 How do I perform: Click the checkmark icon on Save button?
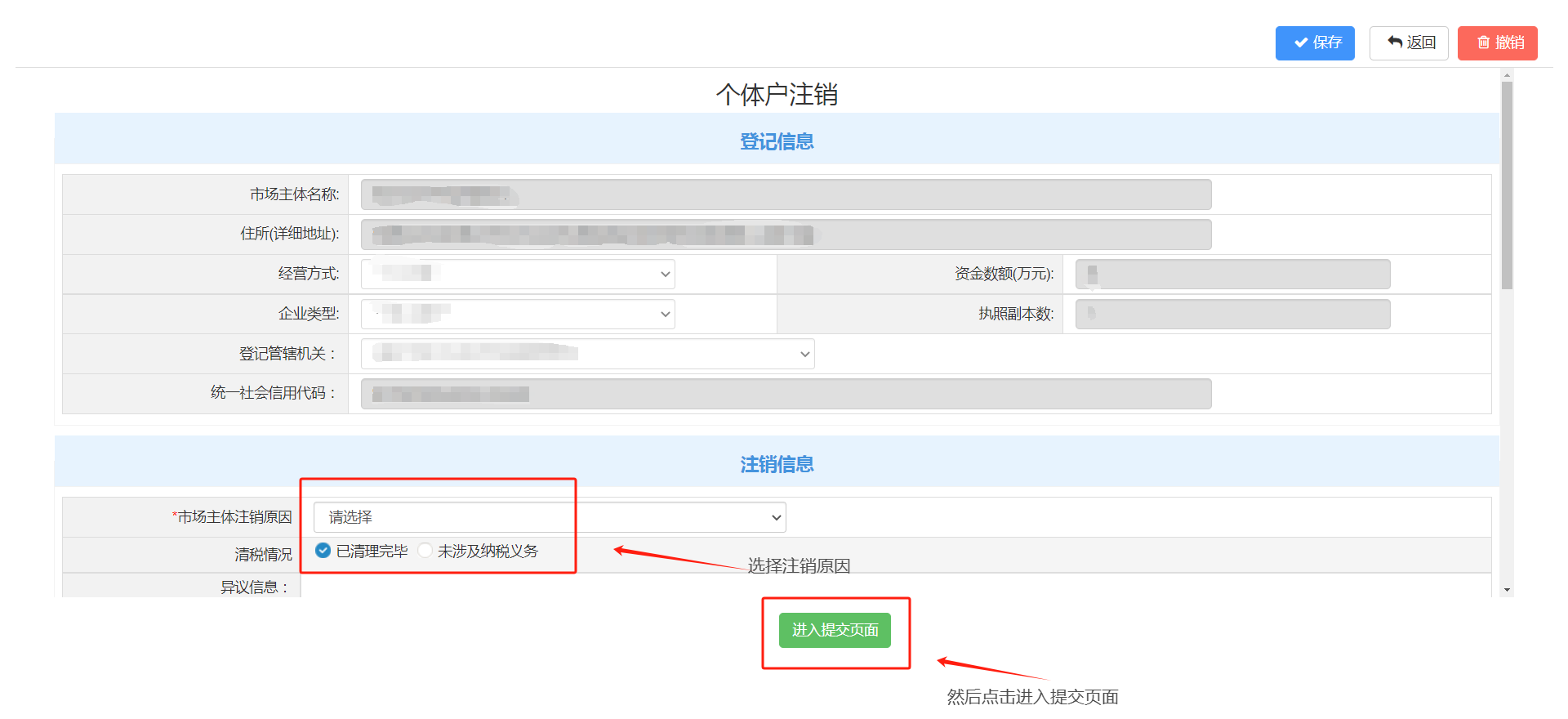click(1301, 42)
